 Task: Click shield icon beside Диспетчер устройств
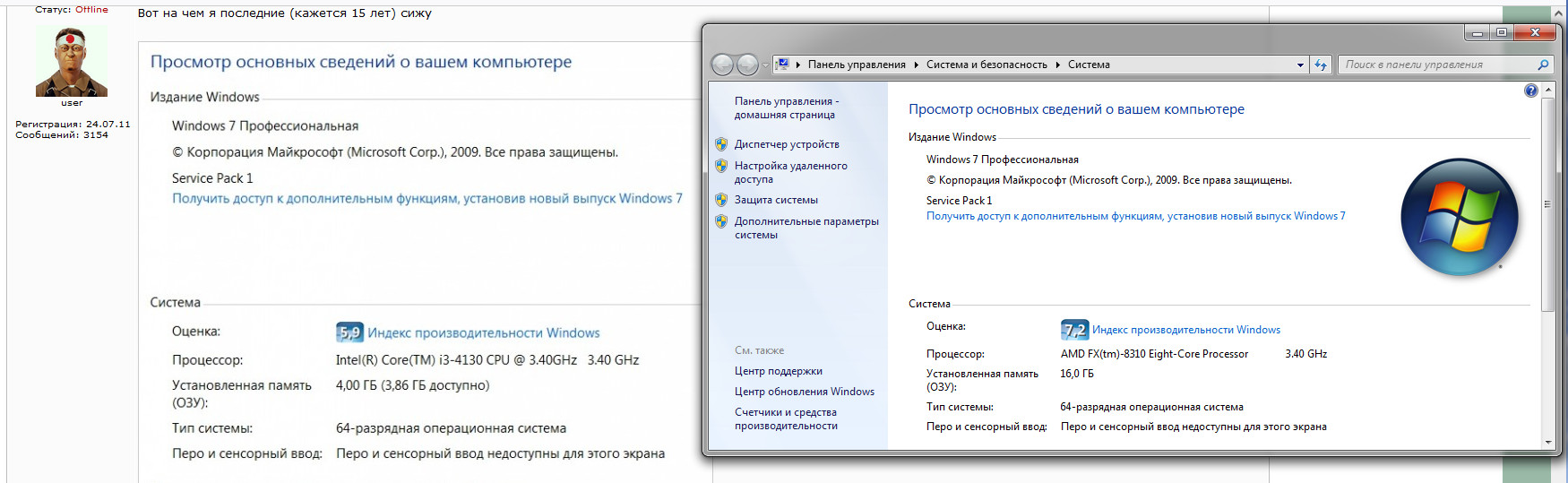click(x=721, y=144)
